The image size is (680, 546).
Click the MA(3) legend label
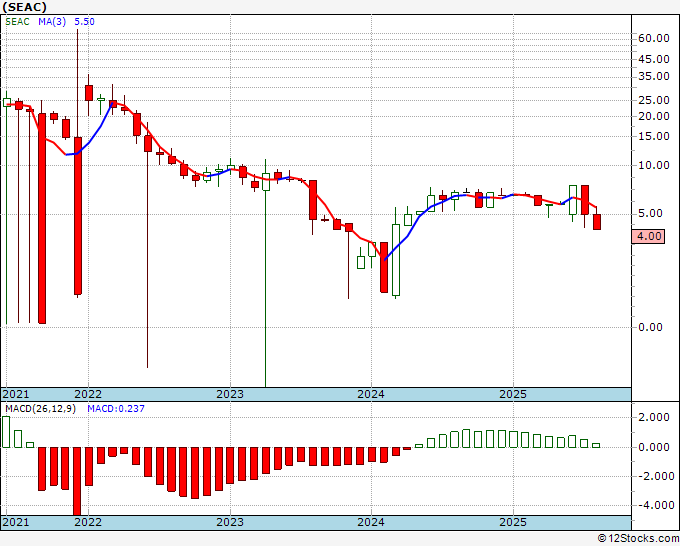pyautogui.click(x=52, y=22)
